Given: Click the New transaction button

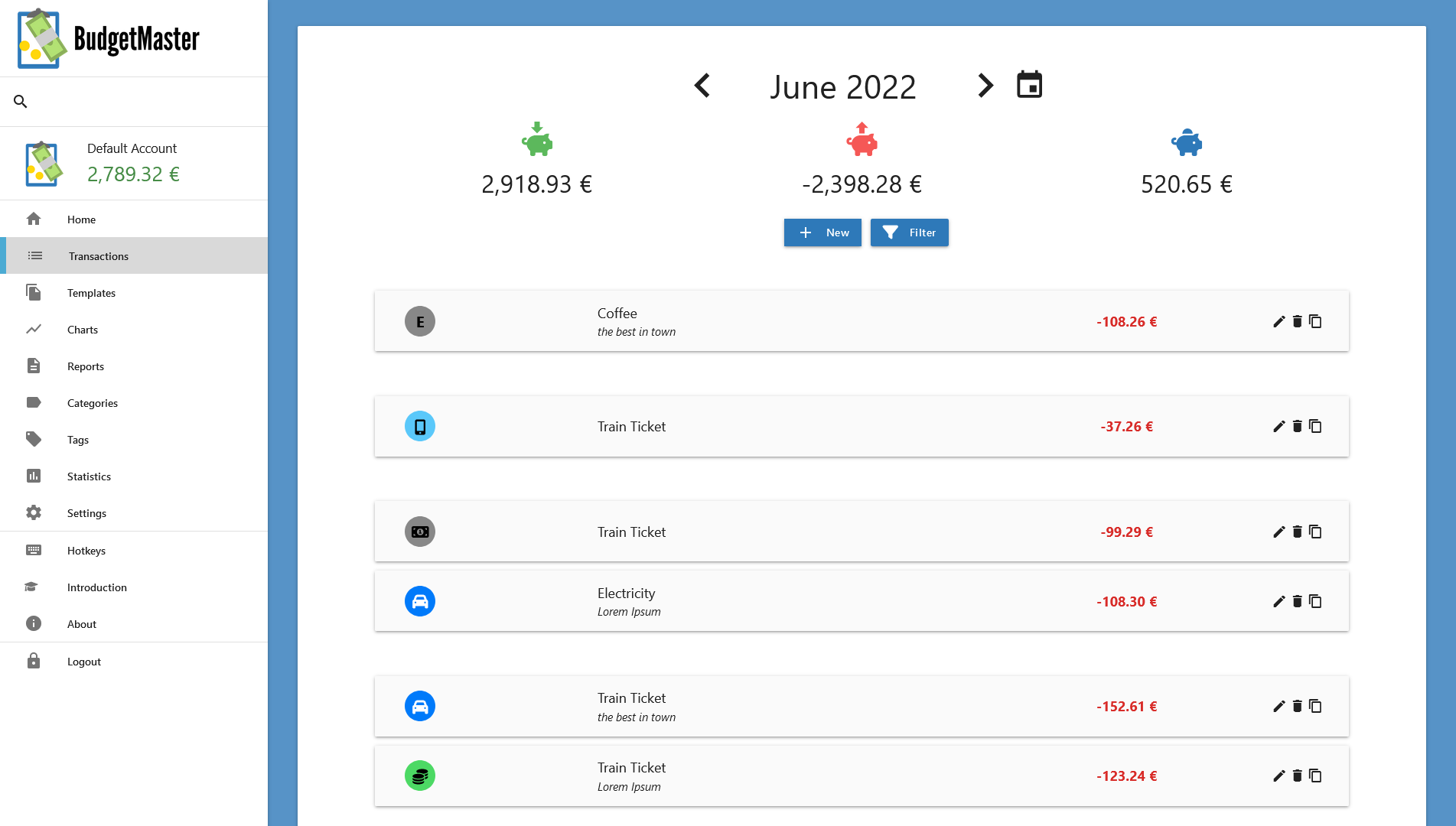Looking at the screenshot, I should [822, 233].
